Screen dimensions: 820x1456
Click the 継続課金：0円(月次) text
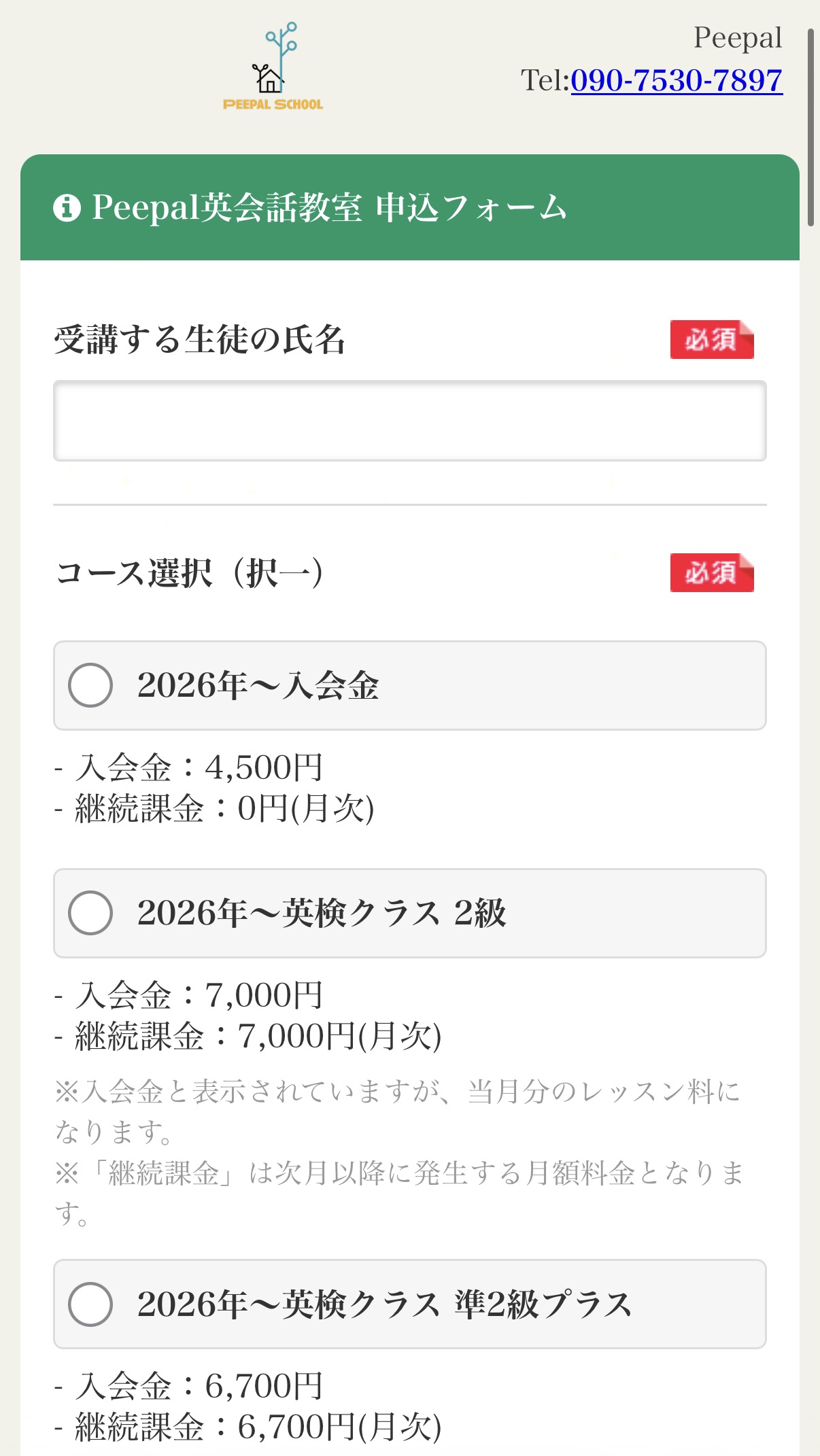pyautogui.click(x=224, y=808)
